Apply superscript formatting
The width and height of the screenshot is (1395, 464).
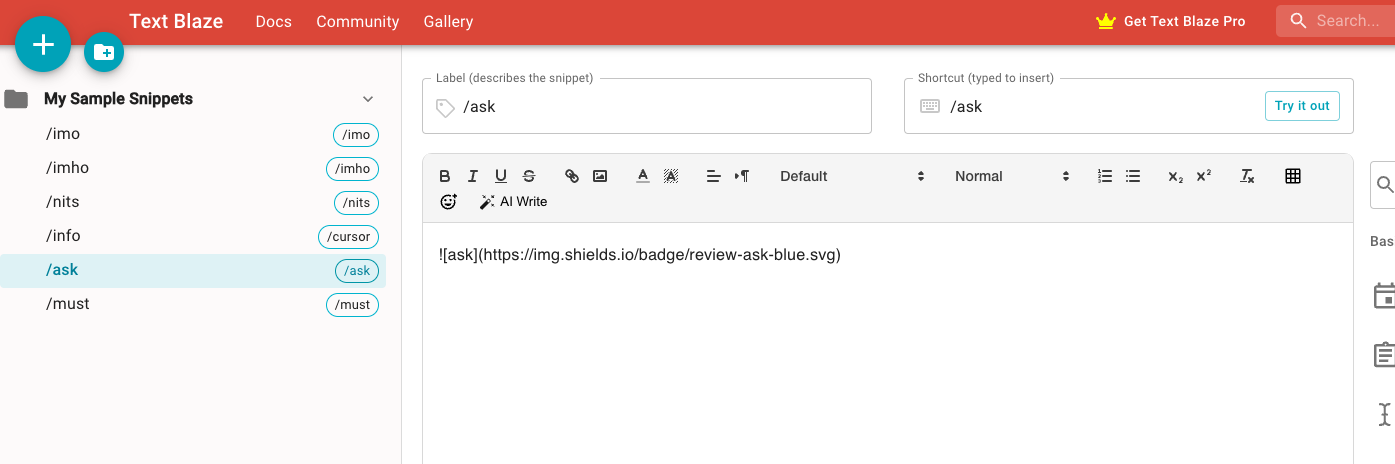coord(1204,176)
